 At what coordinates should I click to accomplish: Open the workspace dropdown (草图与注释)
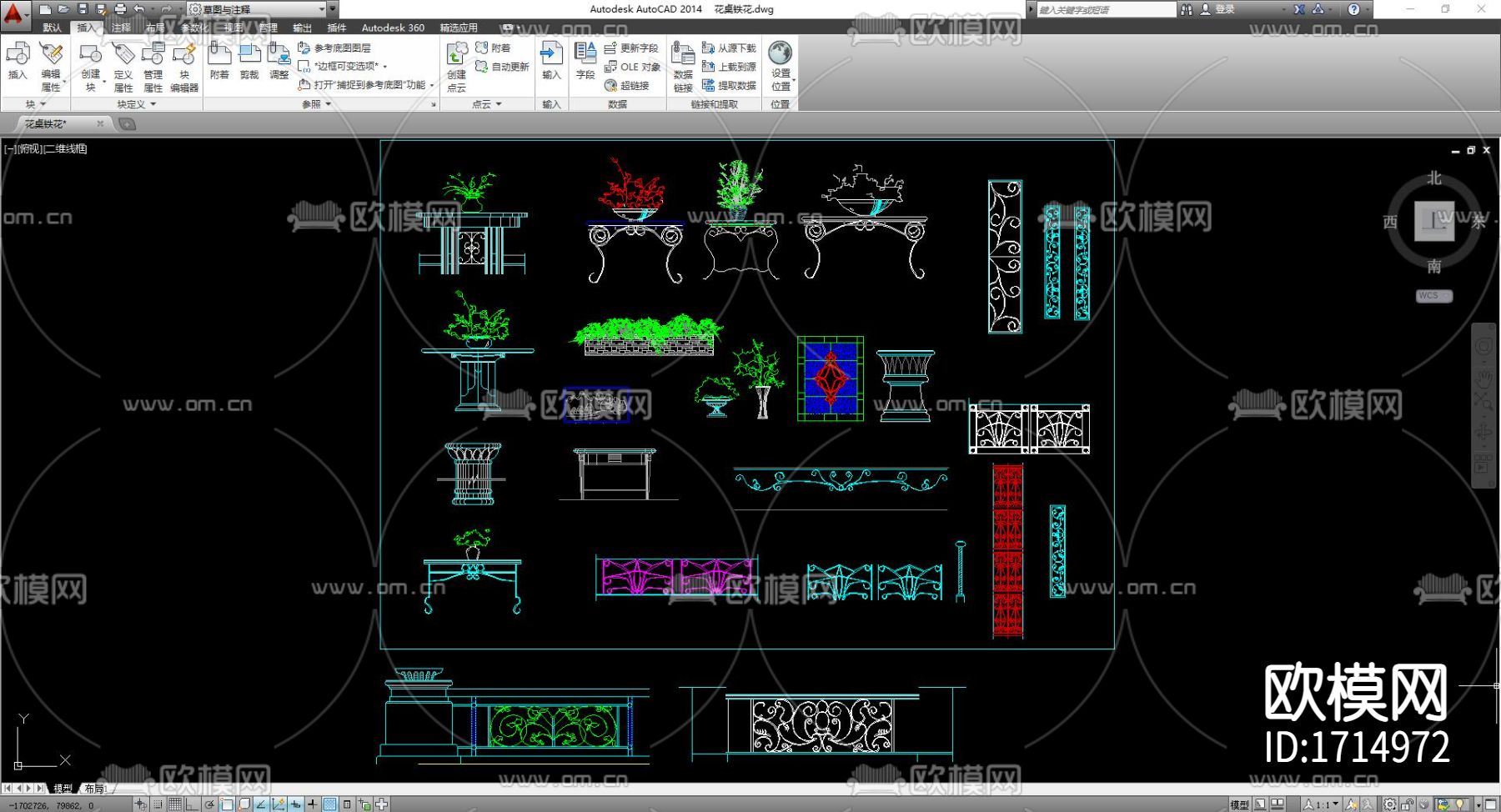[256, 9]
